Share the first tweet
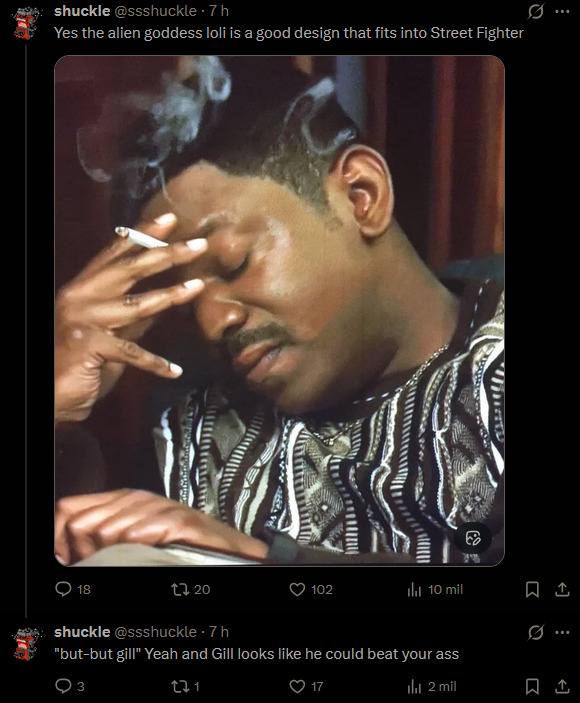The height and width of the screenshot is (703, 580). pyautogui.click(x=562, y=589)
